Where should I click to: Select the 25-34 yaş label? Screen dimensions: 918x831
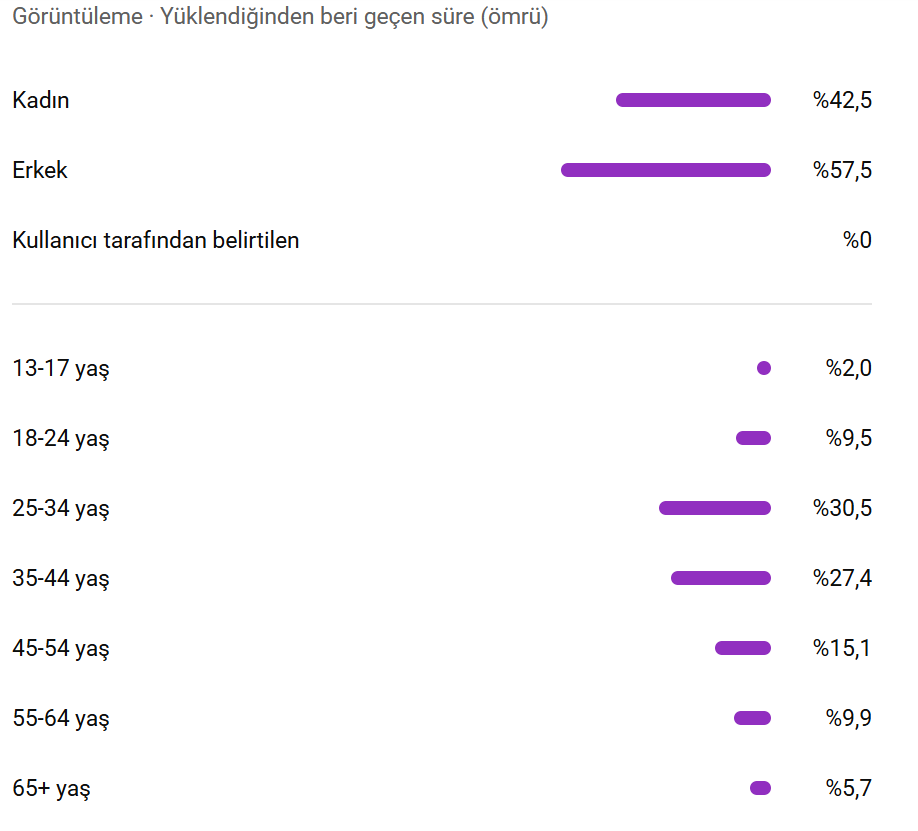(x=61, y=508)
